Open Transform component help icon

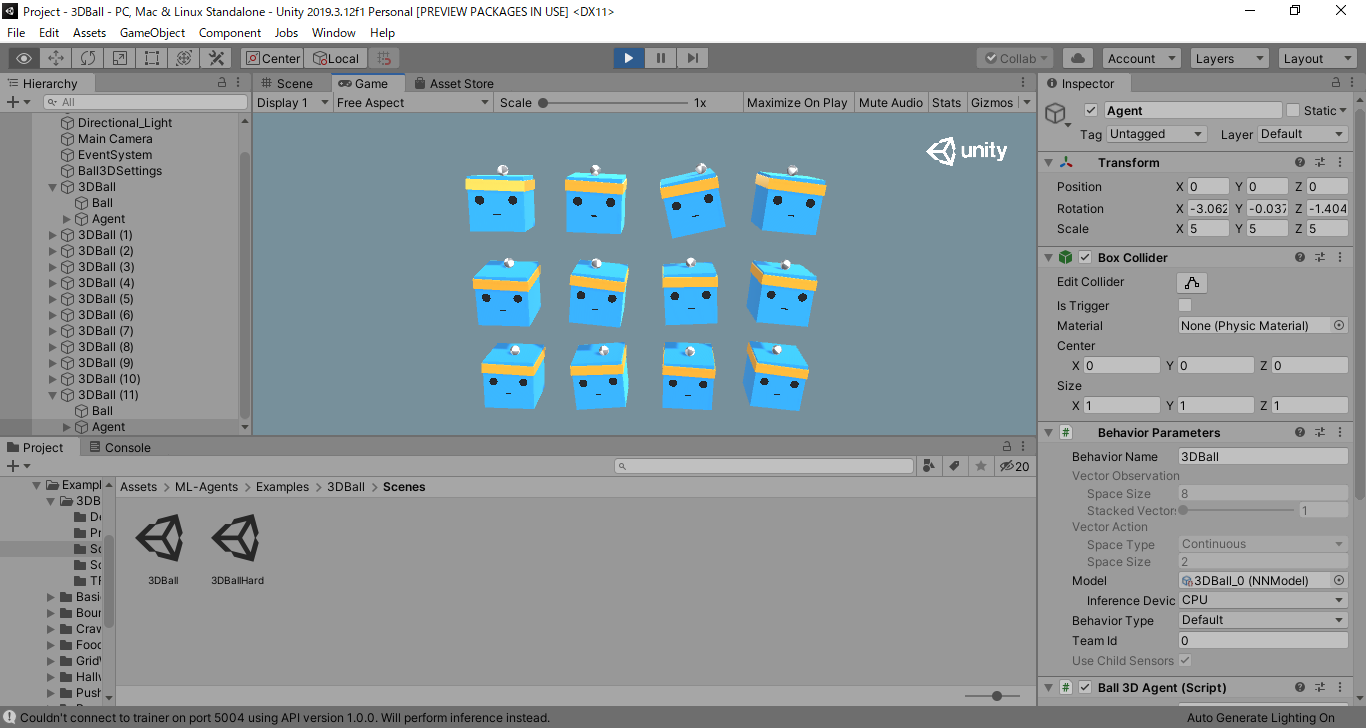1300,162
